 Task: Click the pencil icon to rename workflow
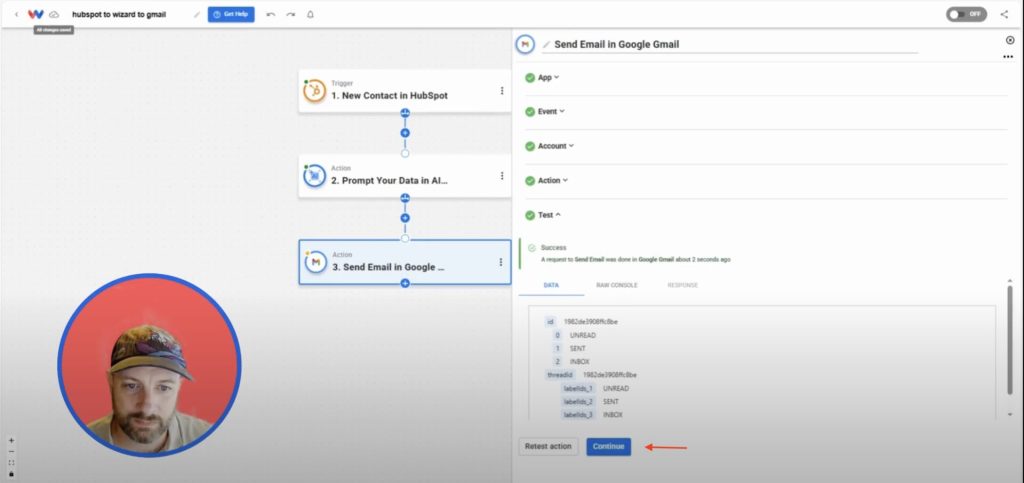coord(197,14)
